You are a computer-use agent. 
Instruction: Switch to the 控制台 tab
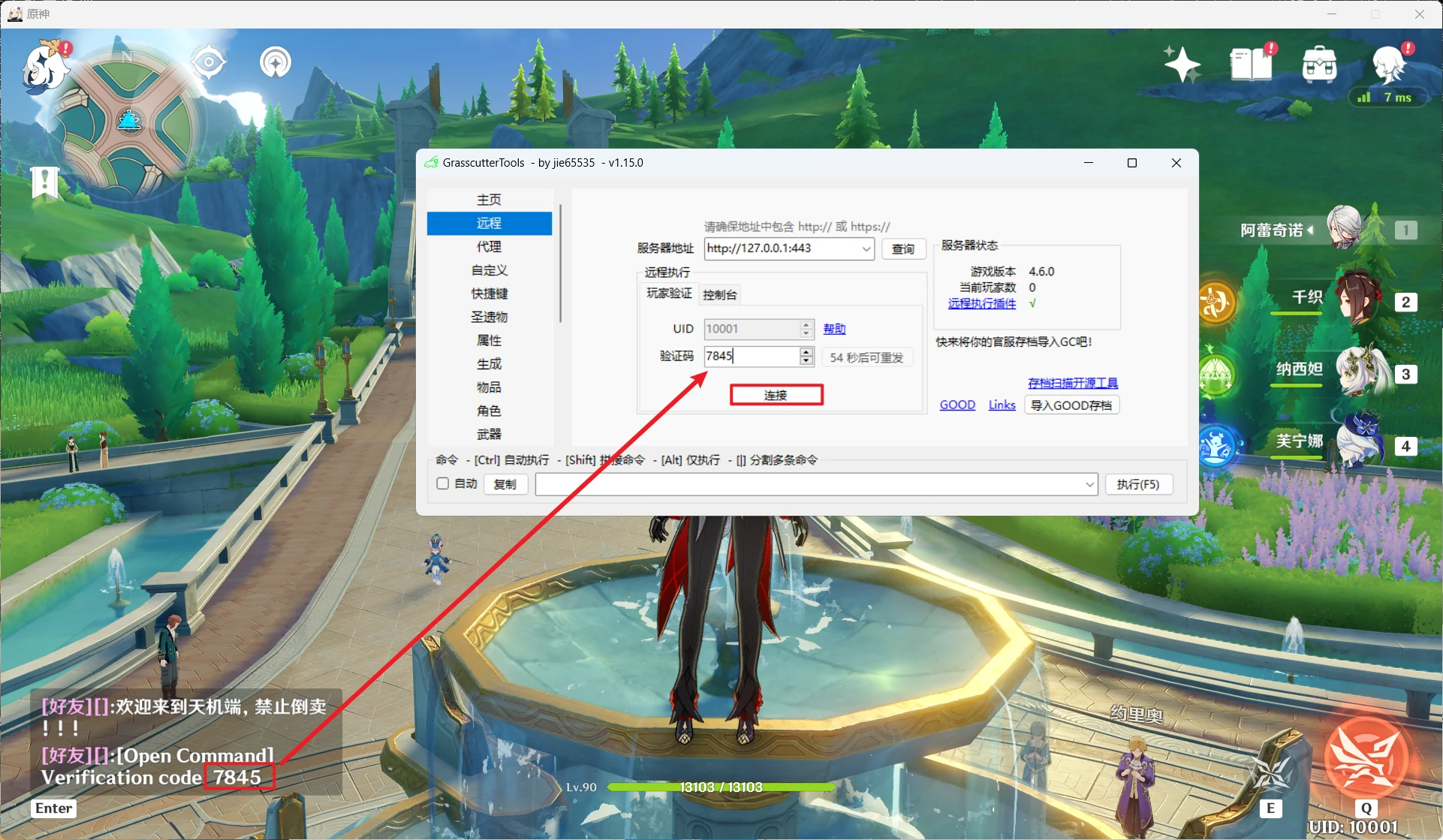coord(719,295)
